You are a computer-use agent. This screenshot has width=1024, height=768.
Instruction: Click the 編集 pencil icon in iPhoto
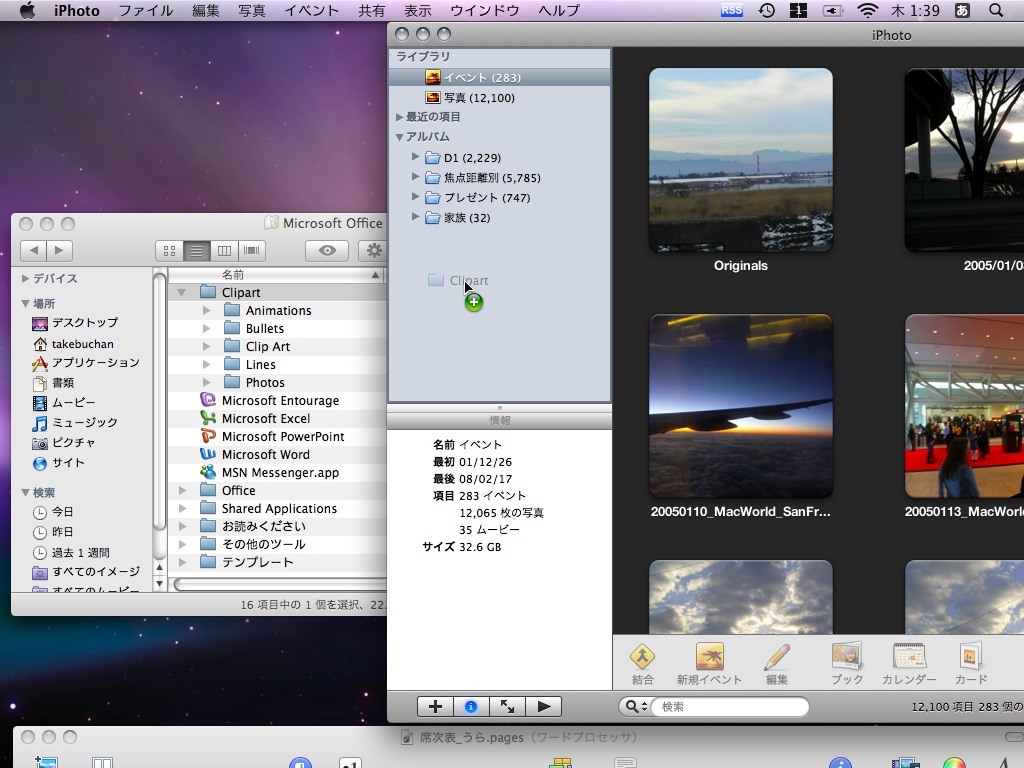point(776,657)
